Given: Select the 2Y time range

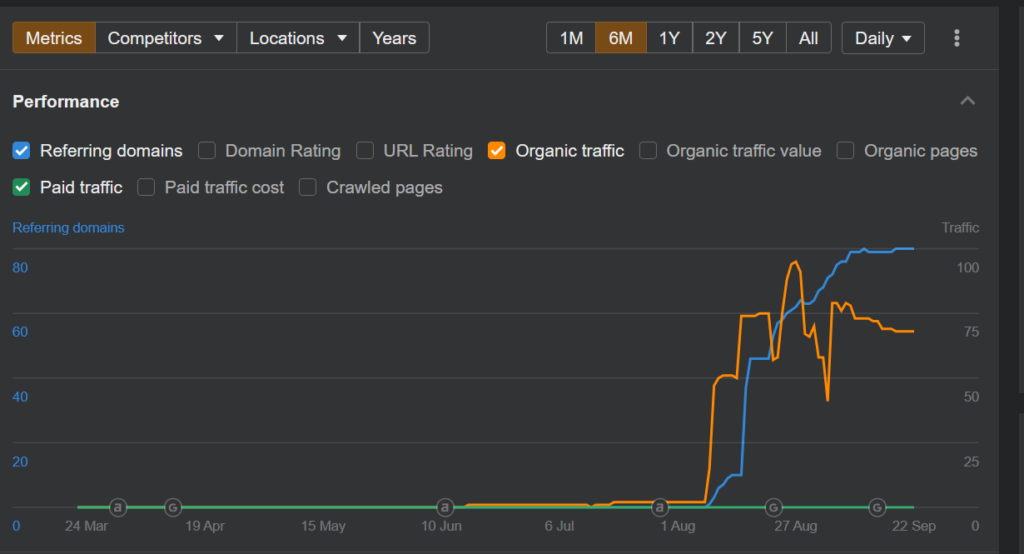Looking at the screenshot, I should (x=716, y=38).
